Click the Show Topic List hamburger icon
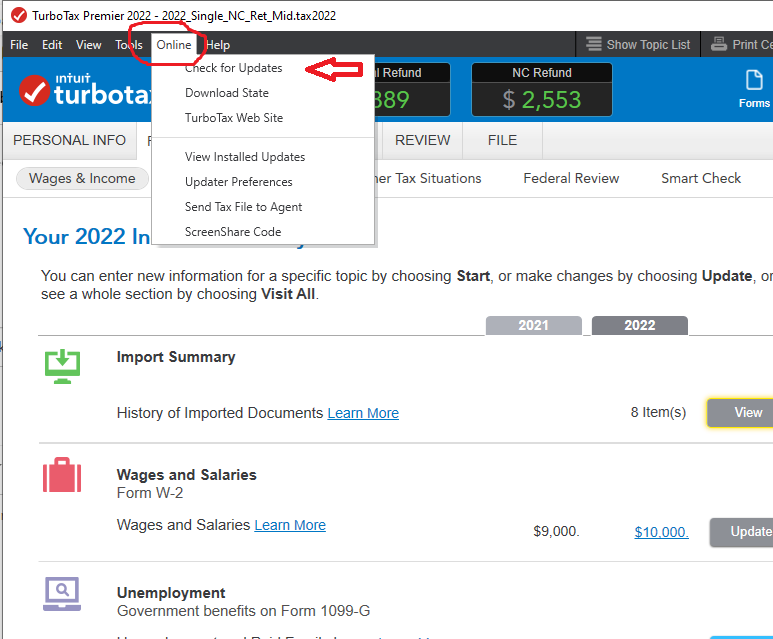 click(594, 44)
